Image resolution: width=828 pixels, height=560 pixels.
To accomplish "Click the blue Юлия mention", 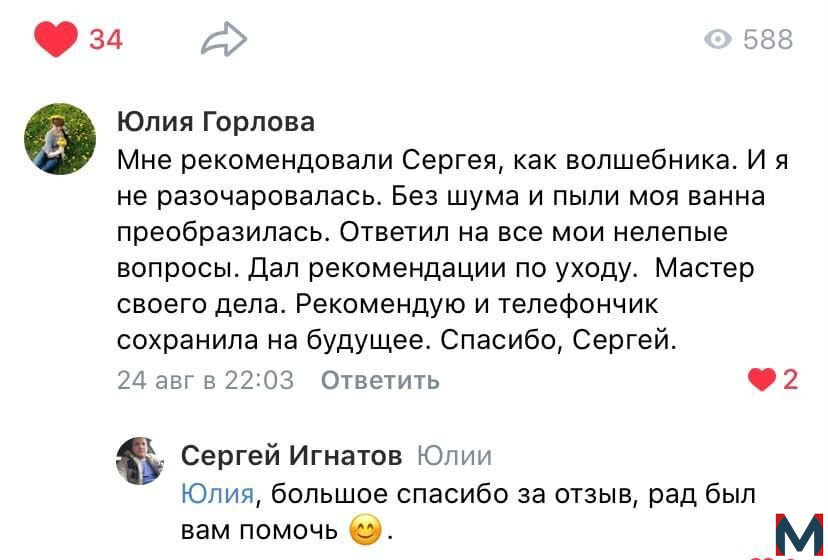I will coord(218,494).
